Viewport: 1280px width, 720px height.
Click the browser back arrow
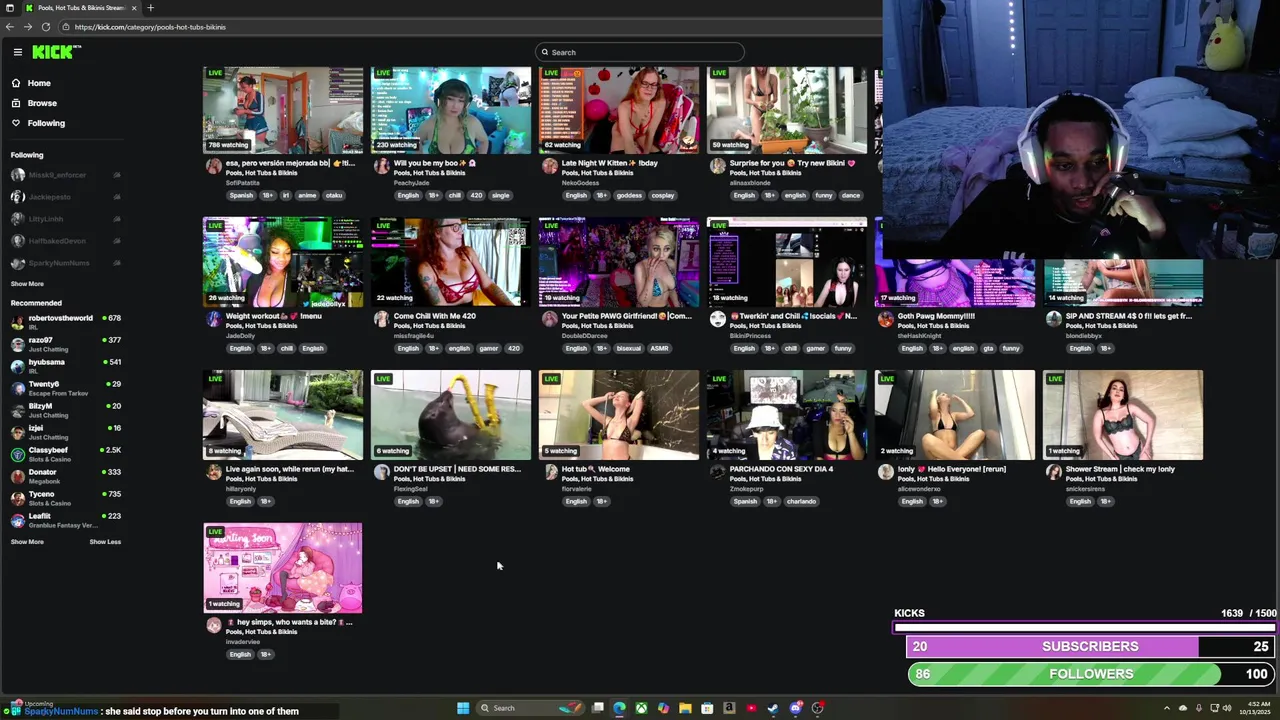[x=10, y=27]
